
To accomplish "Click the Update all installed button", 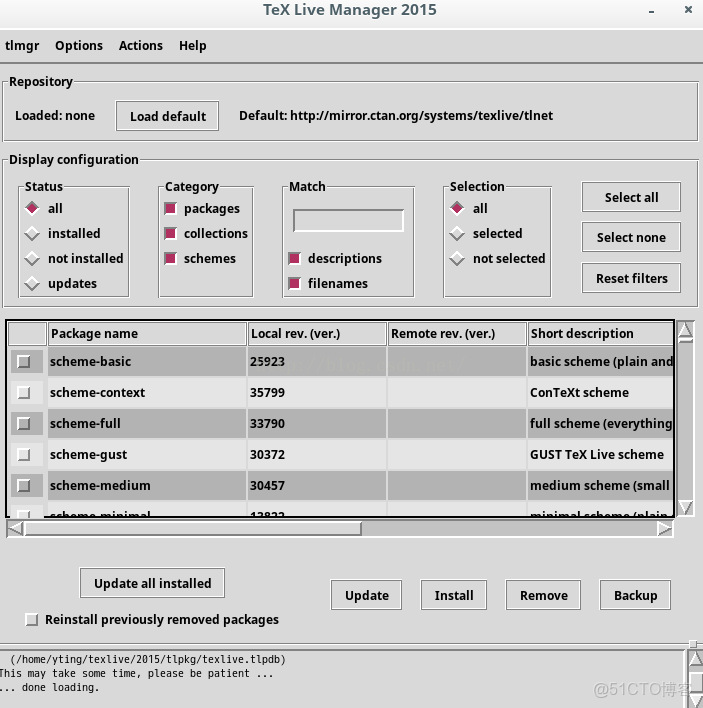I will (152, 583).
